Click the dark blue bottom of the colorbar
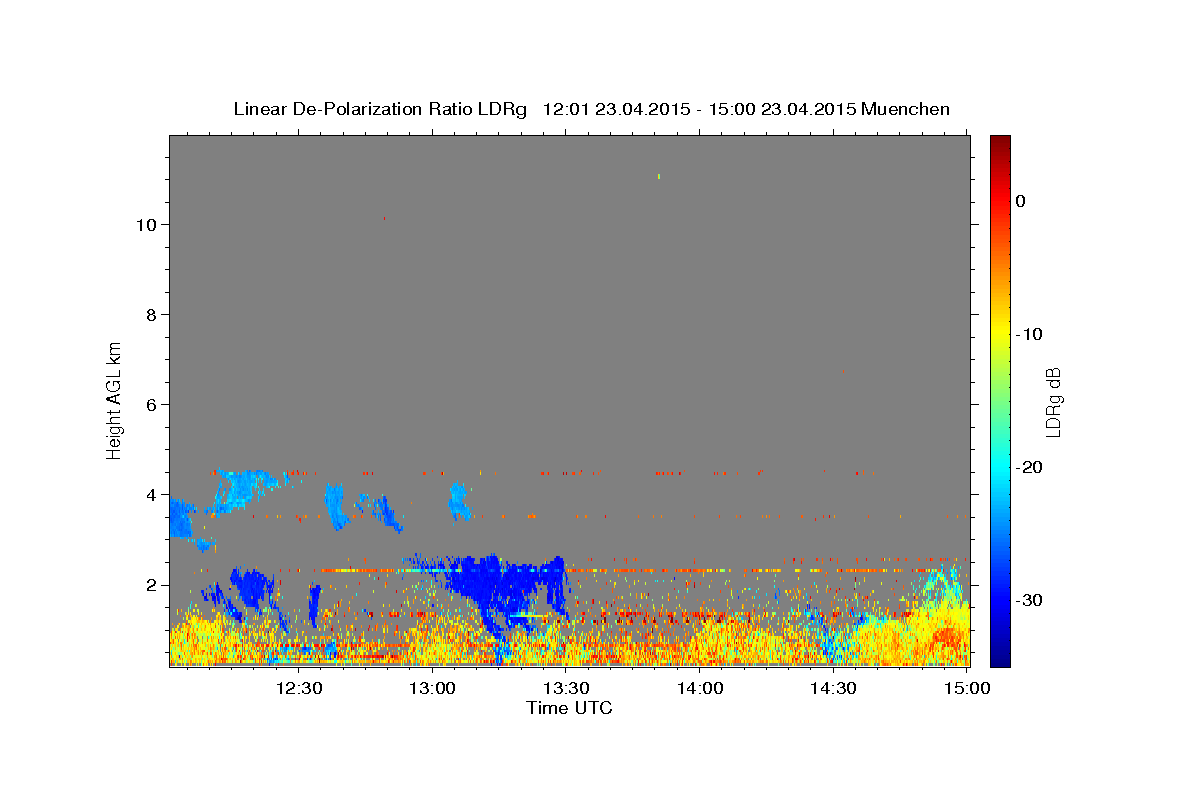Image resolution: width=1200 pixels, height=800 pixels. 1000,655
